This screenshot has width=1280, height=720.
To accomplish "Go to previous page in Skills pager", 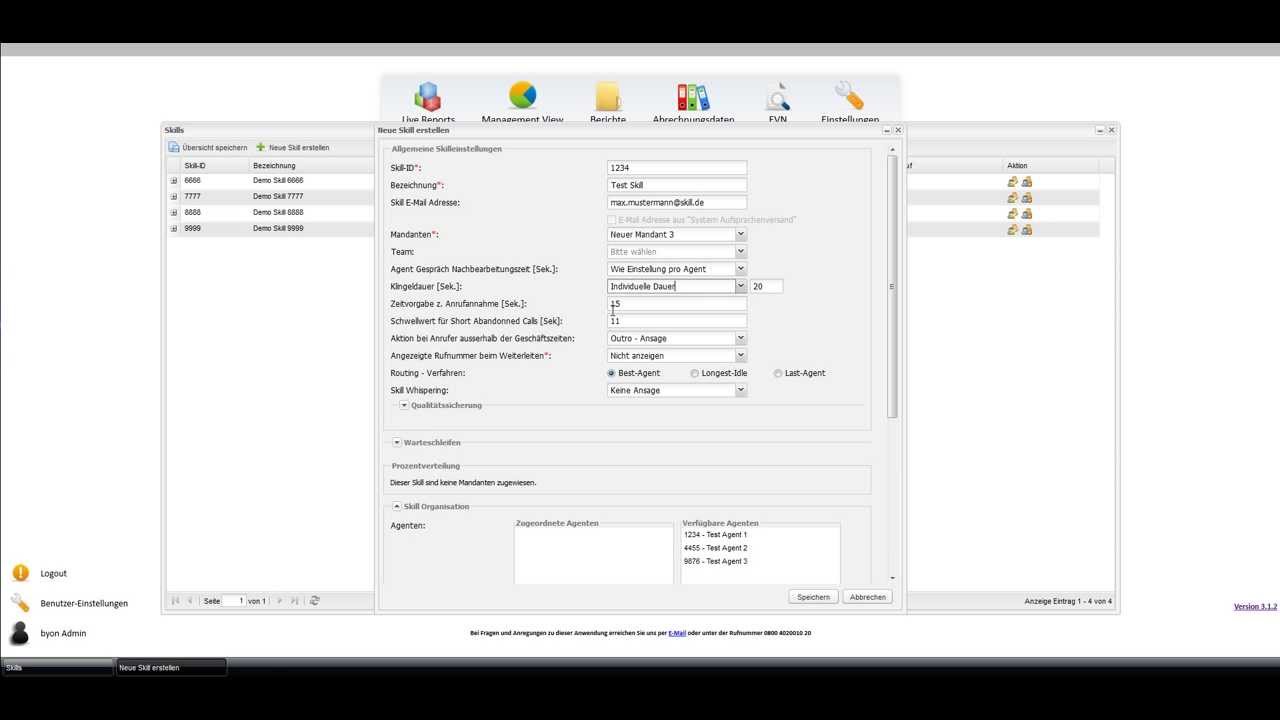I will [x=190, y=601].
